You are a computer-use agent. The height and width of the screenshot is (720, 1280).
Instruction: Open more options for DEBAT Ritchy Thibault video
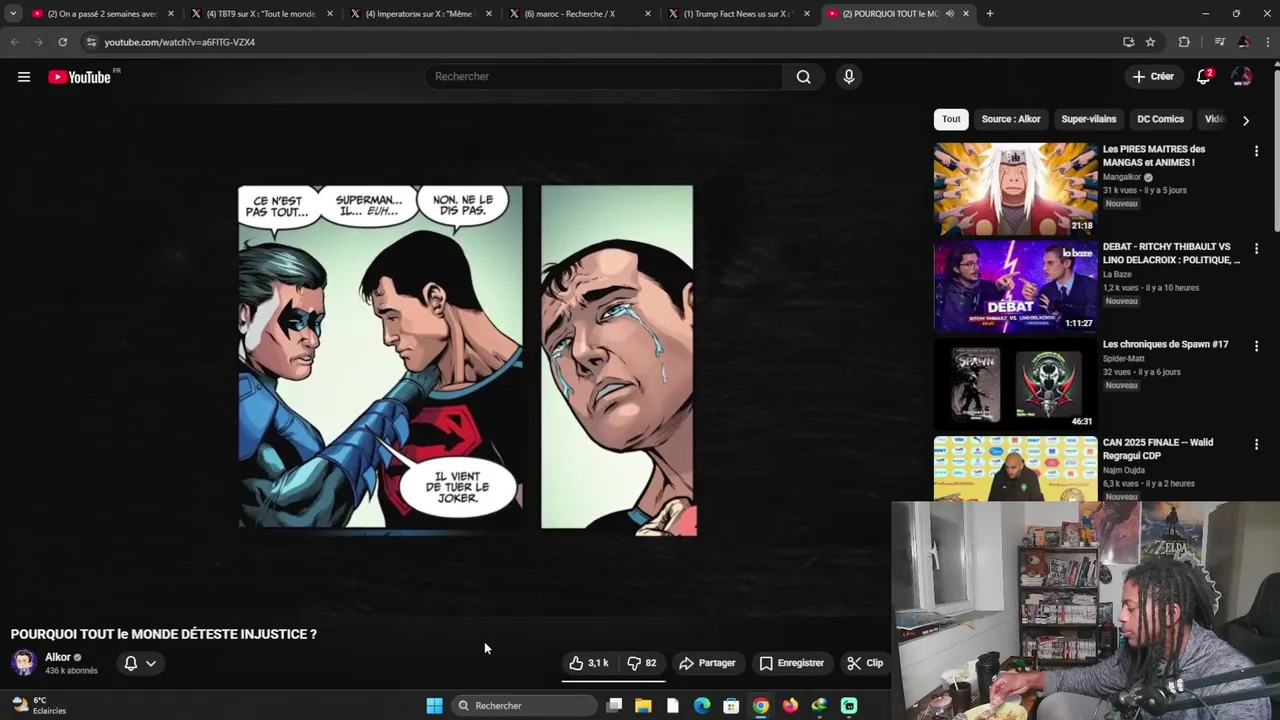pos(1256,248)
